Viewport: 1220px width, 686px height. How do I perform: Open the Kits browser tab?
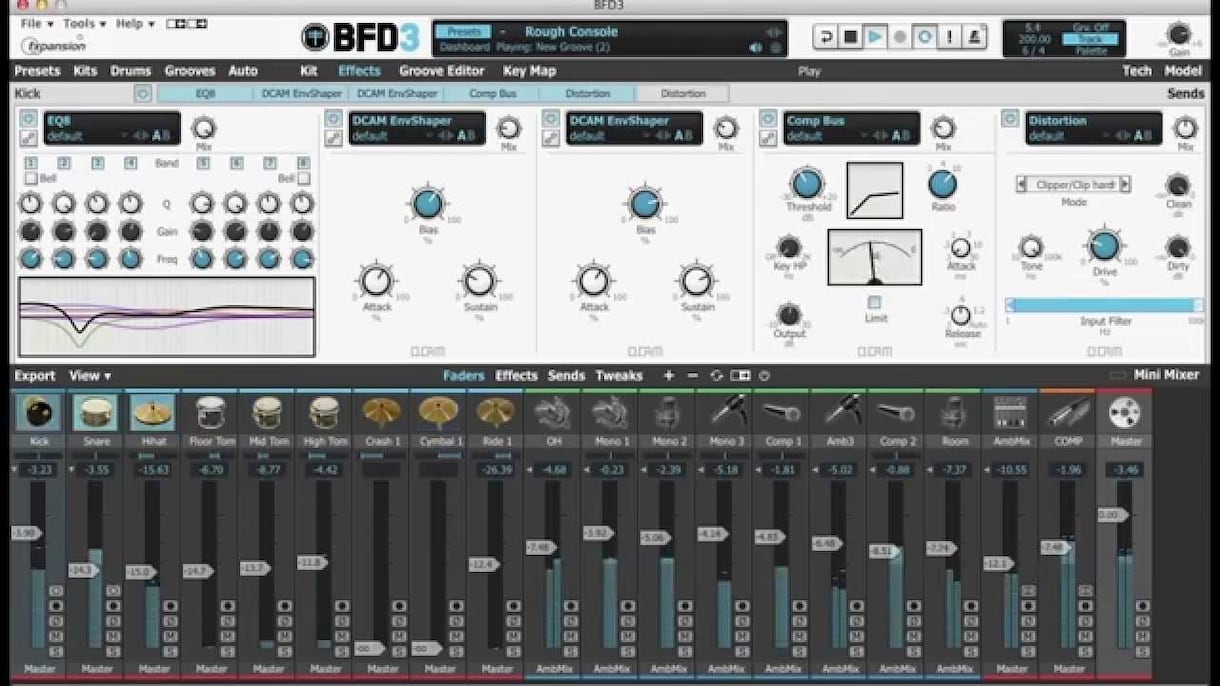pyautogui.click(x=86, y=71)
